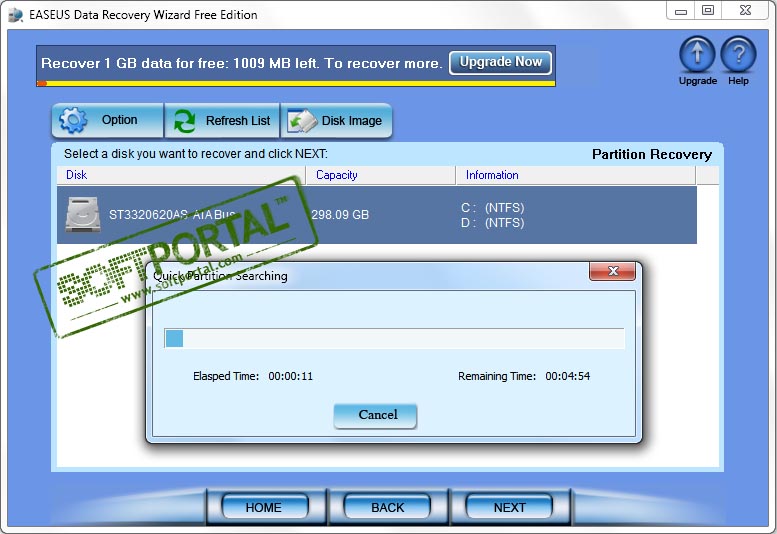This screenshot has height=534, width=777.
Task: Select the ST3320620AS hard disk icon
Action: [83, 214]
